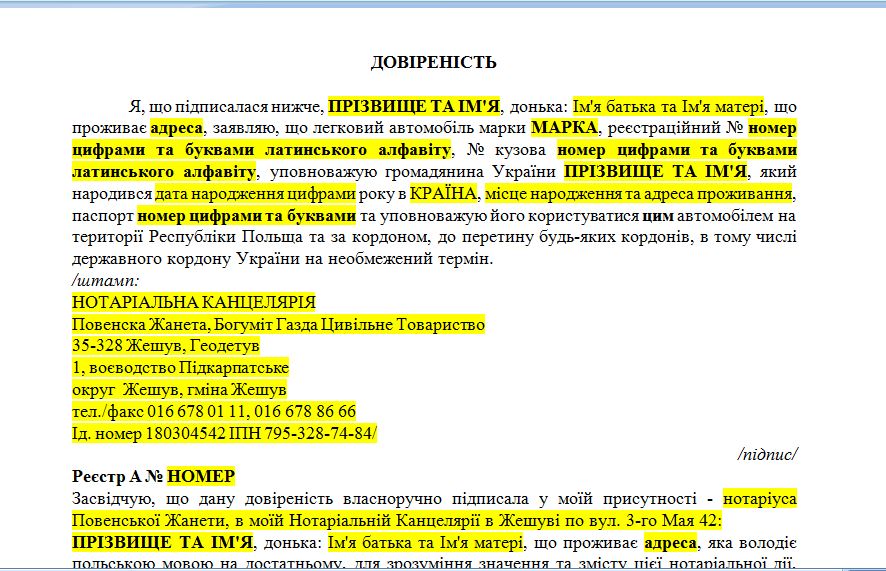This screenshot has height=571, width=886.
Task: Click the highlighted КРАЇНА placeholder
Action: click(445, 193)
